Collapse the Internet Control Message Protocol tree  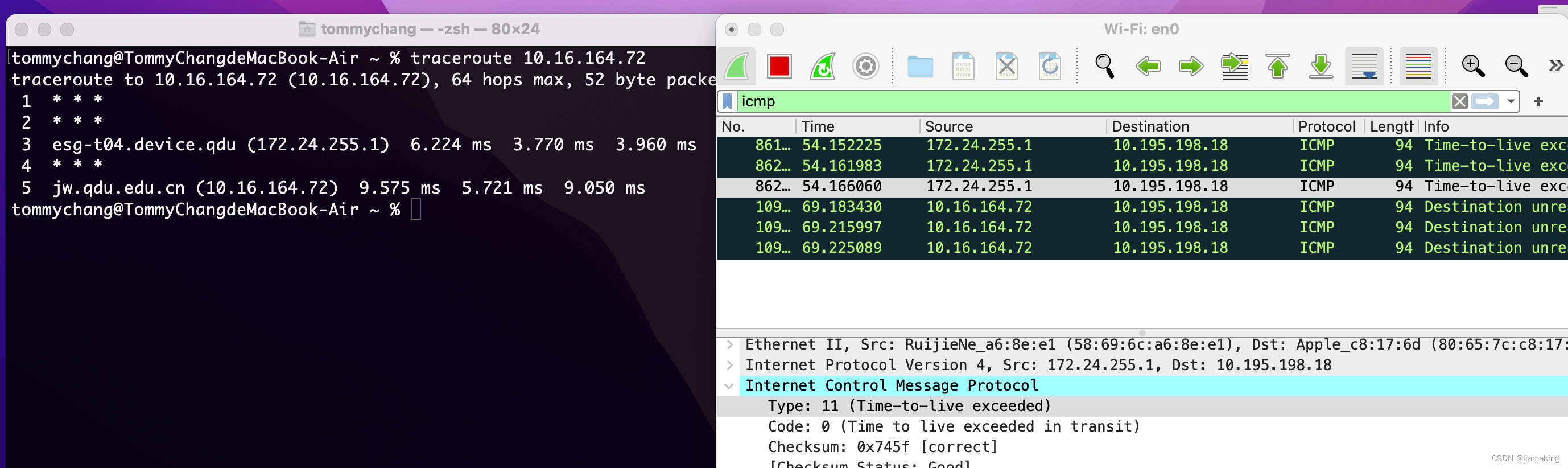[x=729, y=386]
